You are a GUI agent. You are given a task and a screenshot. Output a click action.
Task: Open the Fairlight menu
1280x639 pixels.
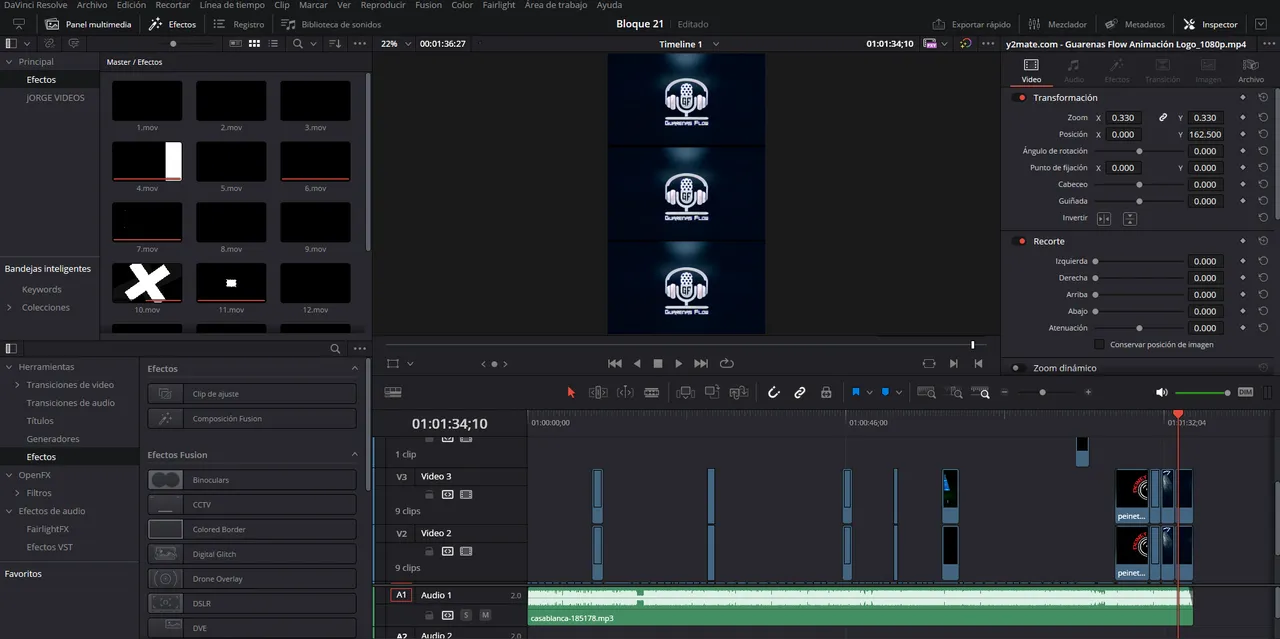click(x=499, y=5)
